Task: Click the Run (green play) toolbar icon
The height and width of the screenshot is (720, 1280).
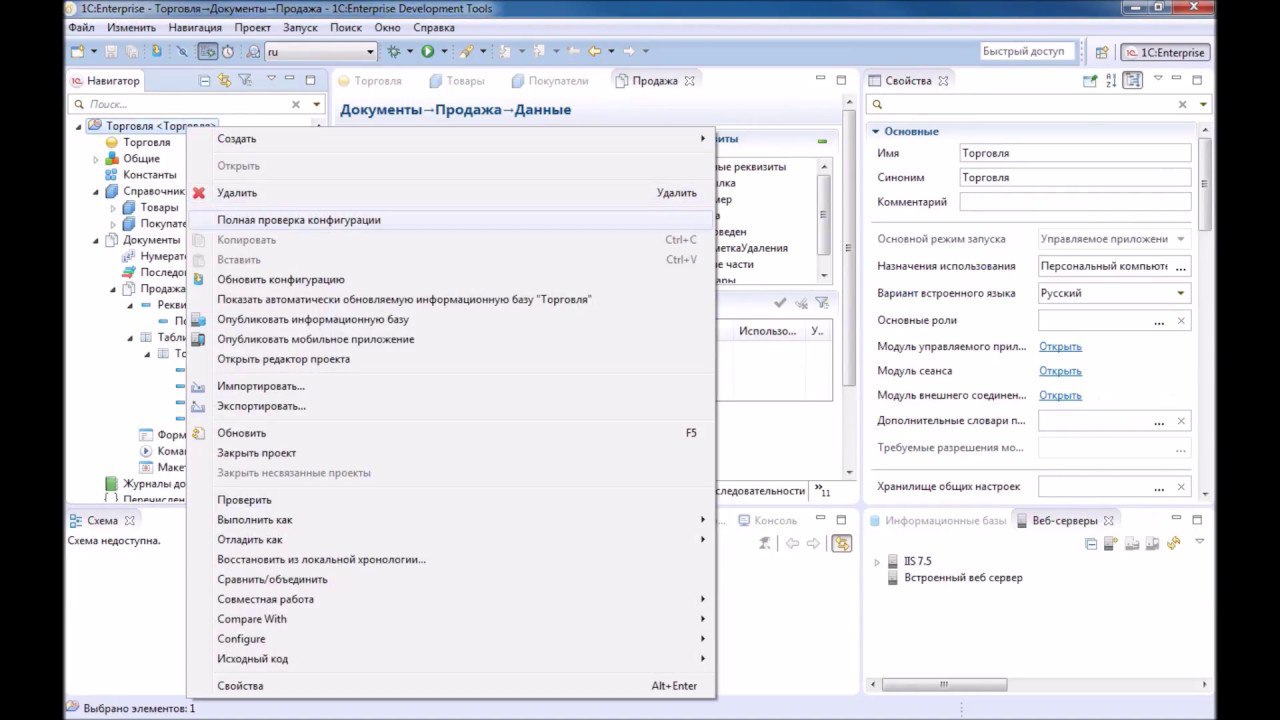Action: tap(427, 52)
